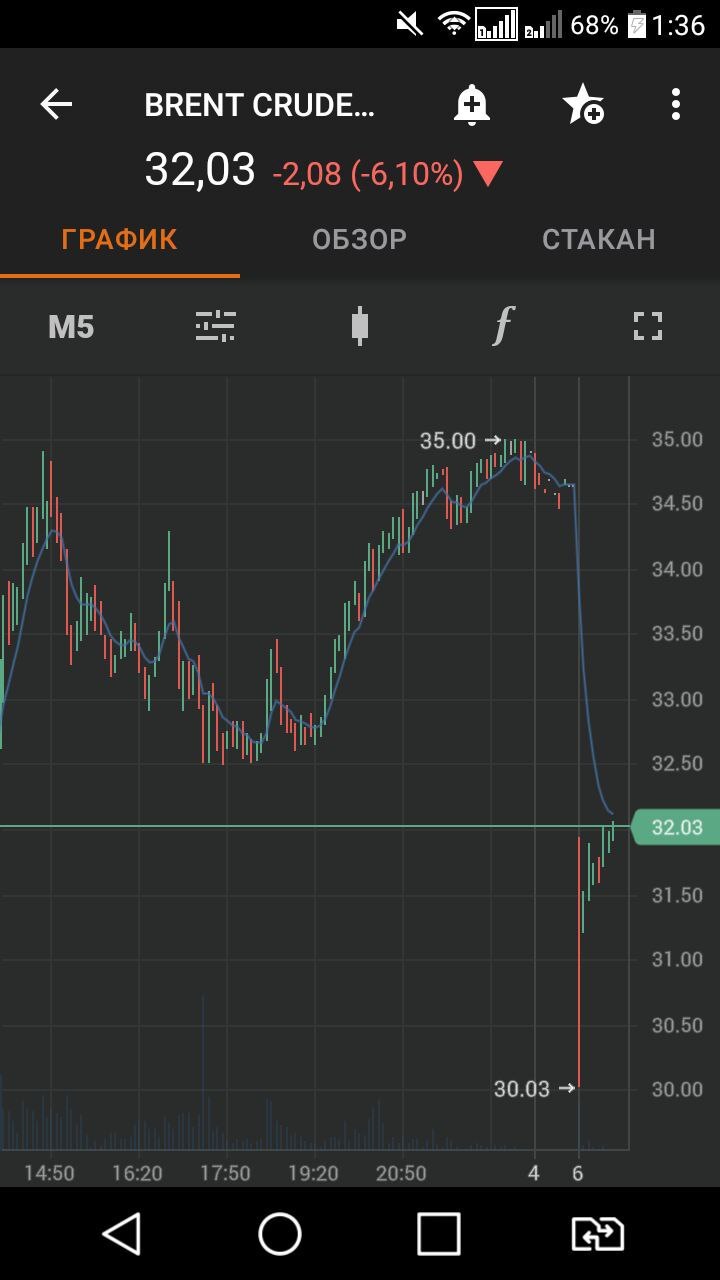Add price alert with bell icon
This screenshot has height=1280, width=720.
click(x=471, y=104)
